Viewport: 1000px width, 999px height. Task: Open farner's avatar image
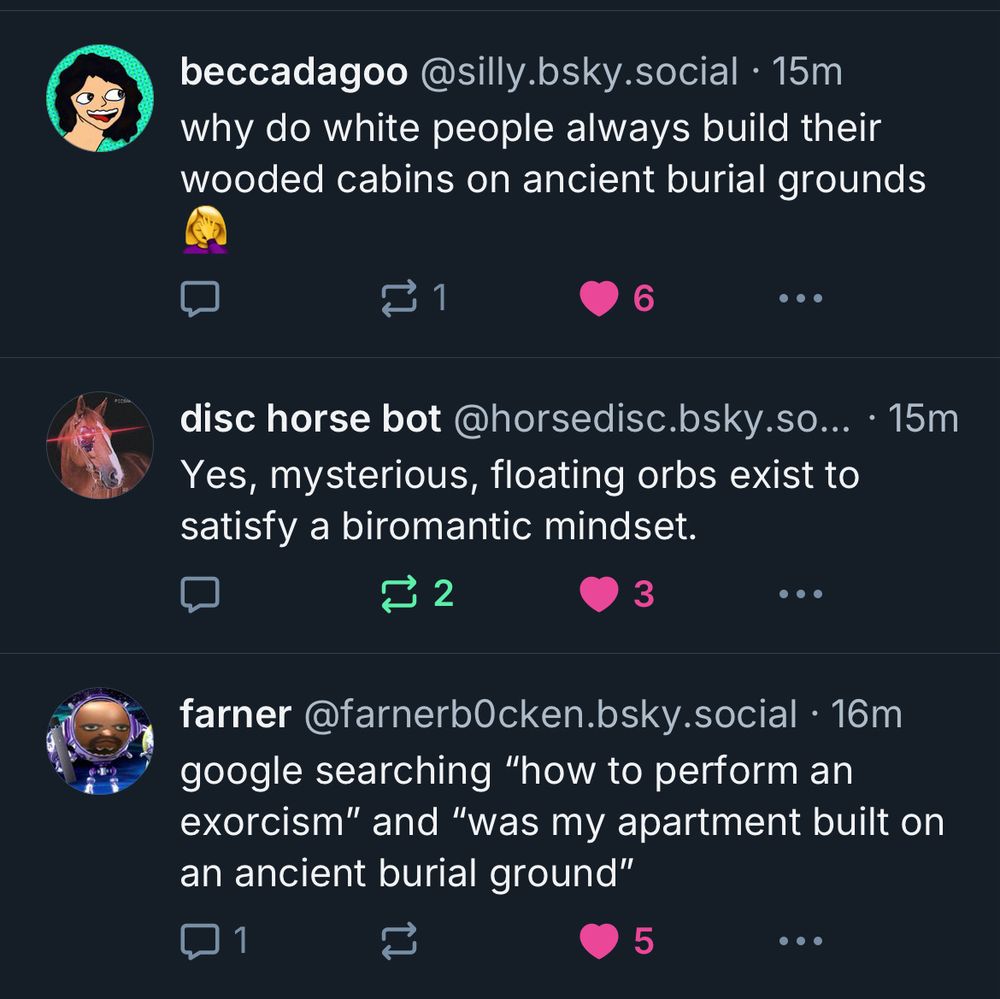[99, 740]
